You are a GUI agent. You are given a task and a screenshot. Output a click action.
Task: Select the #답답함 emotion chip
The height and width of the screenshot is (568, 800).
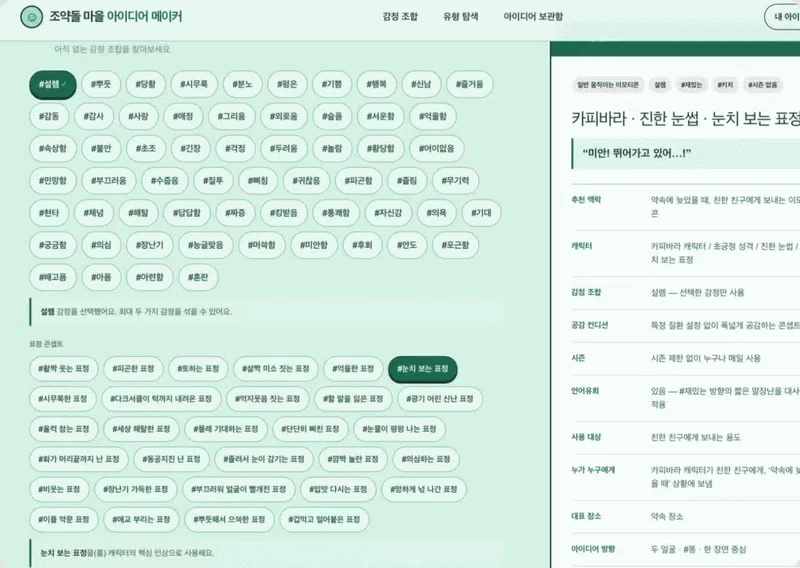pyautogui.click(x=187, y=213)
